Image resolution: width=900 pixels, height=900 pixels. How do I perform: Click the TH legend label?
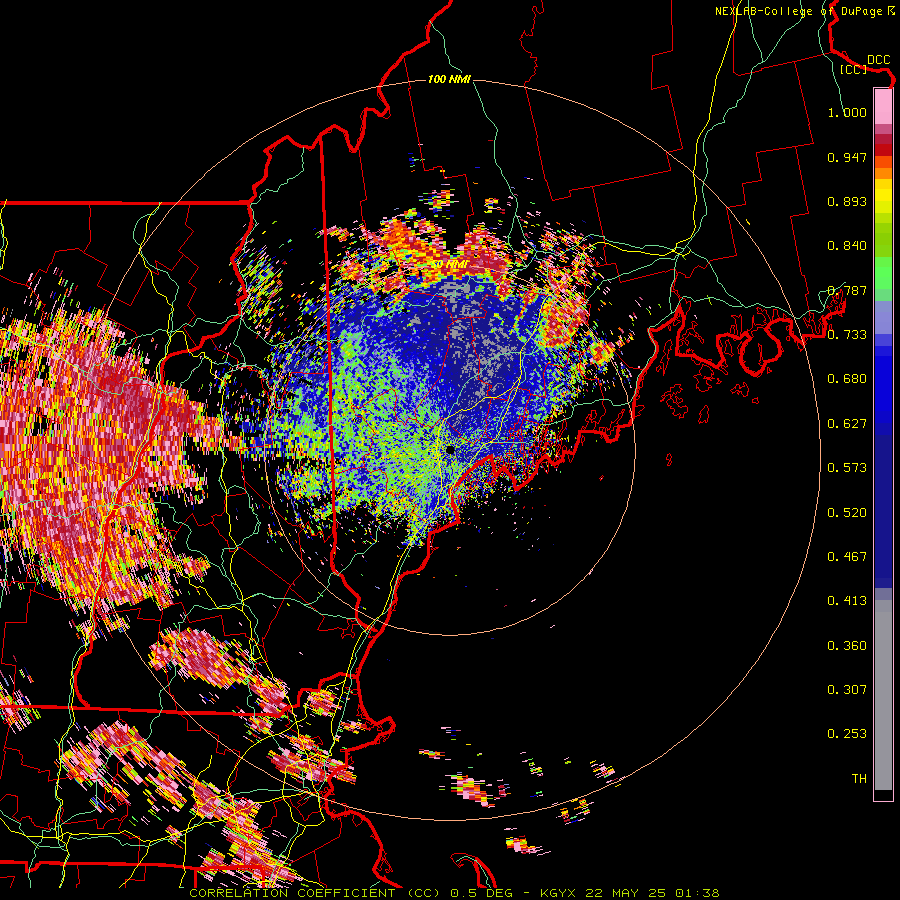tap(859, 779)
